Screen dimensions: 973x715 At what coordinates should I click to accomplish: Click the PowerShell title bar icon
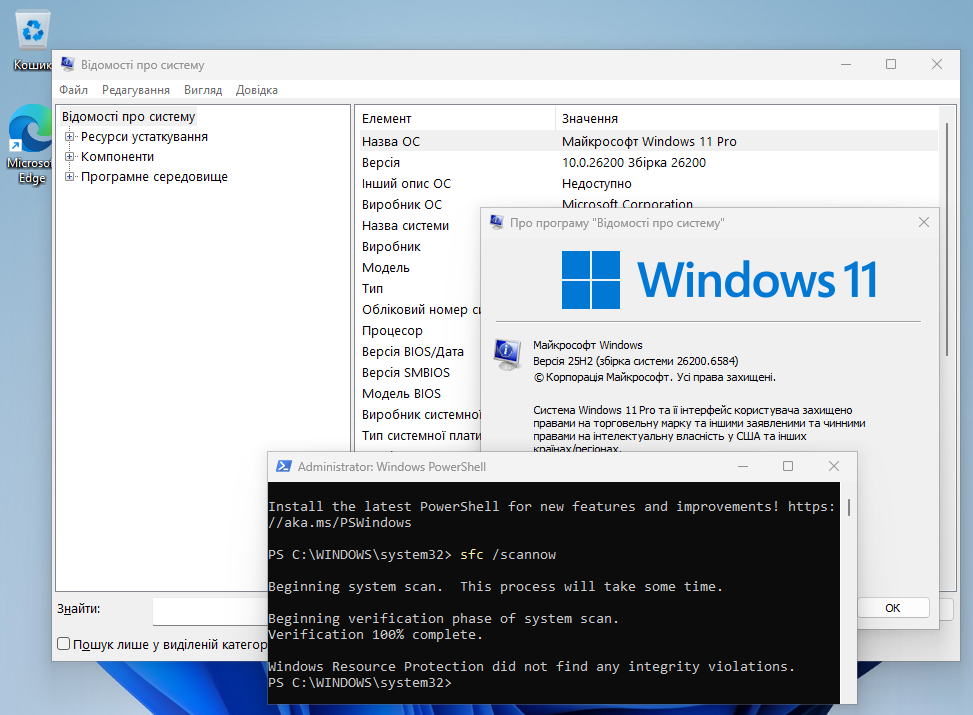click(x=284, y=466)
